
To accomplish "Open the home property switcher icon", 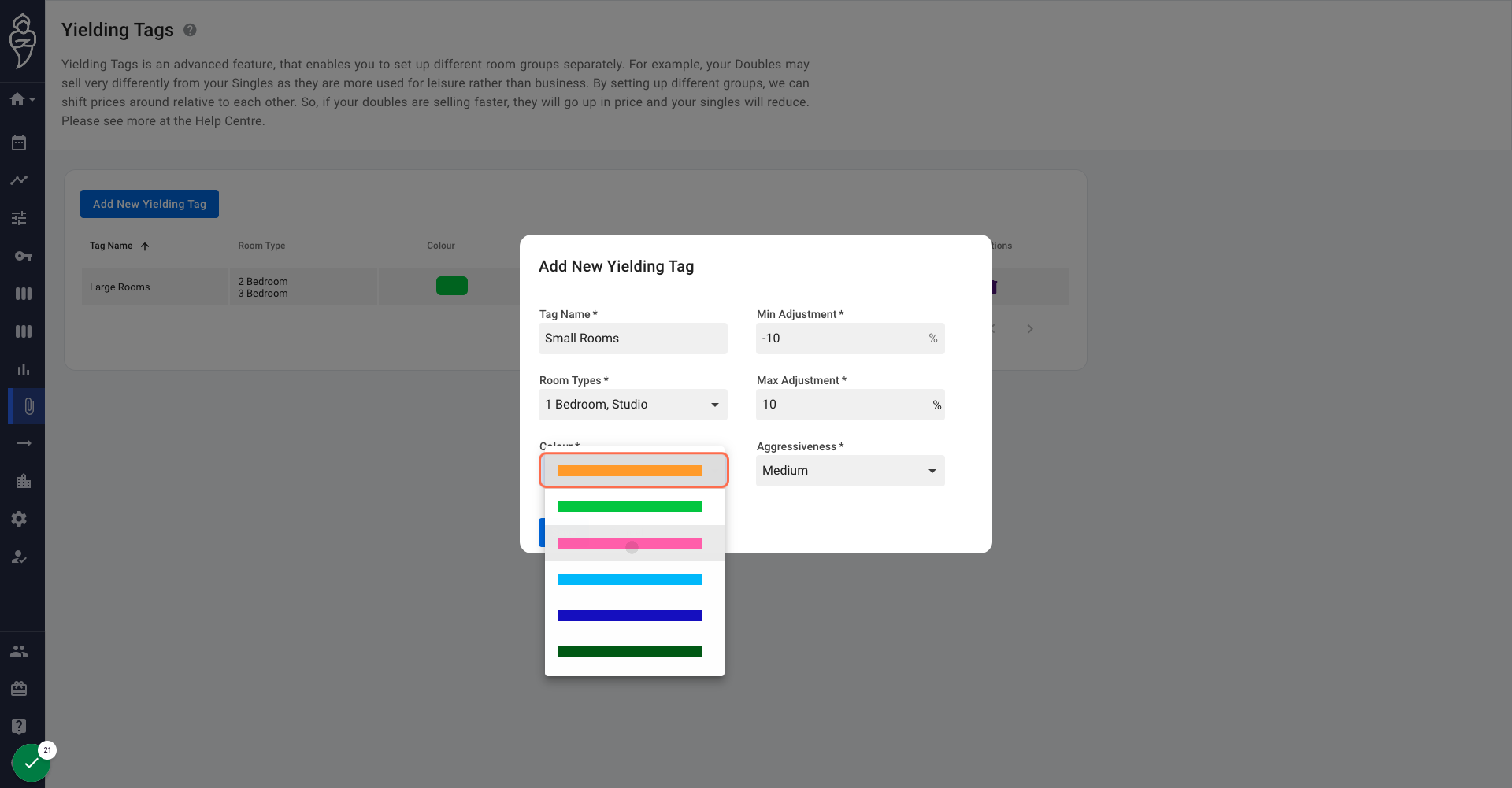I will point(22,99).
